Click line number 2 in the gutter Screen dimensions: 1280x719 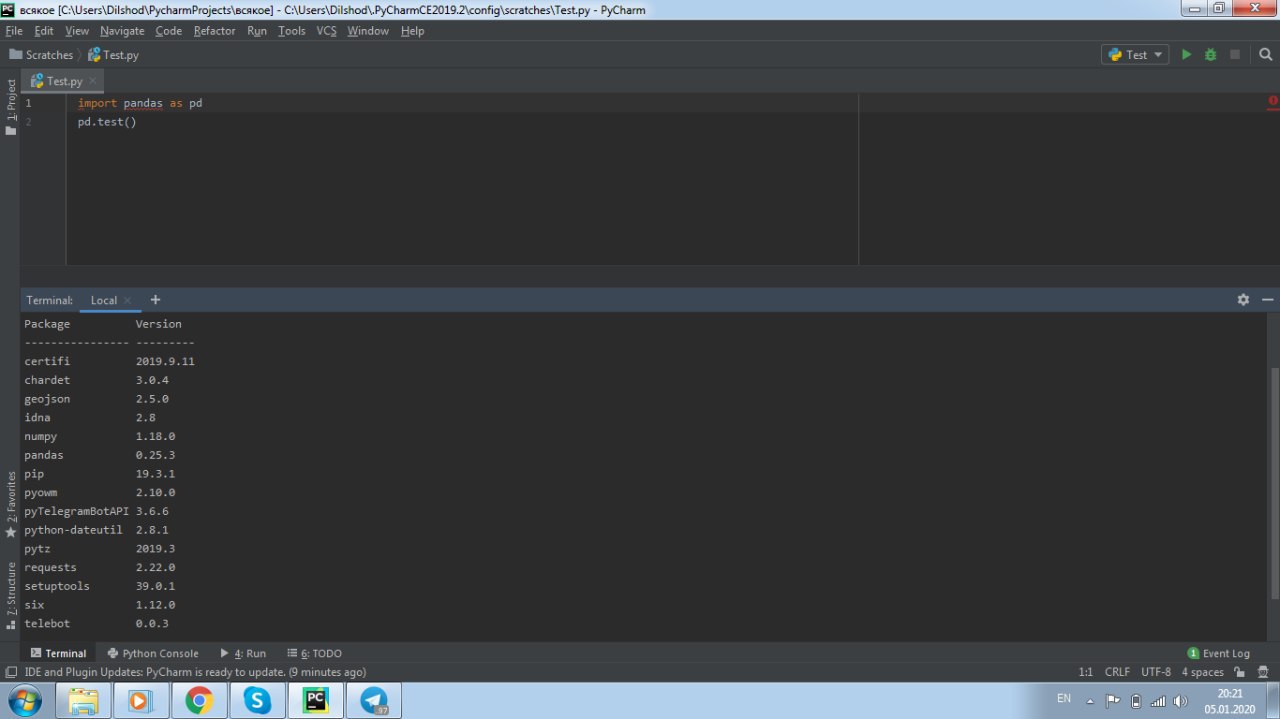(x=28, y=122)
